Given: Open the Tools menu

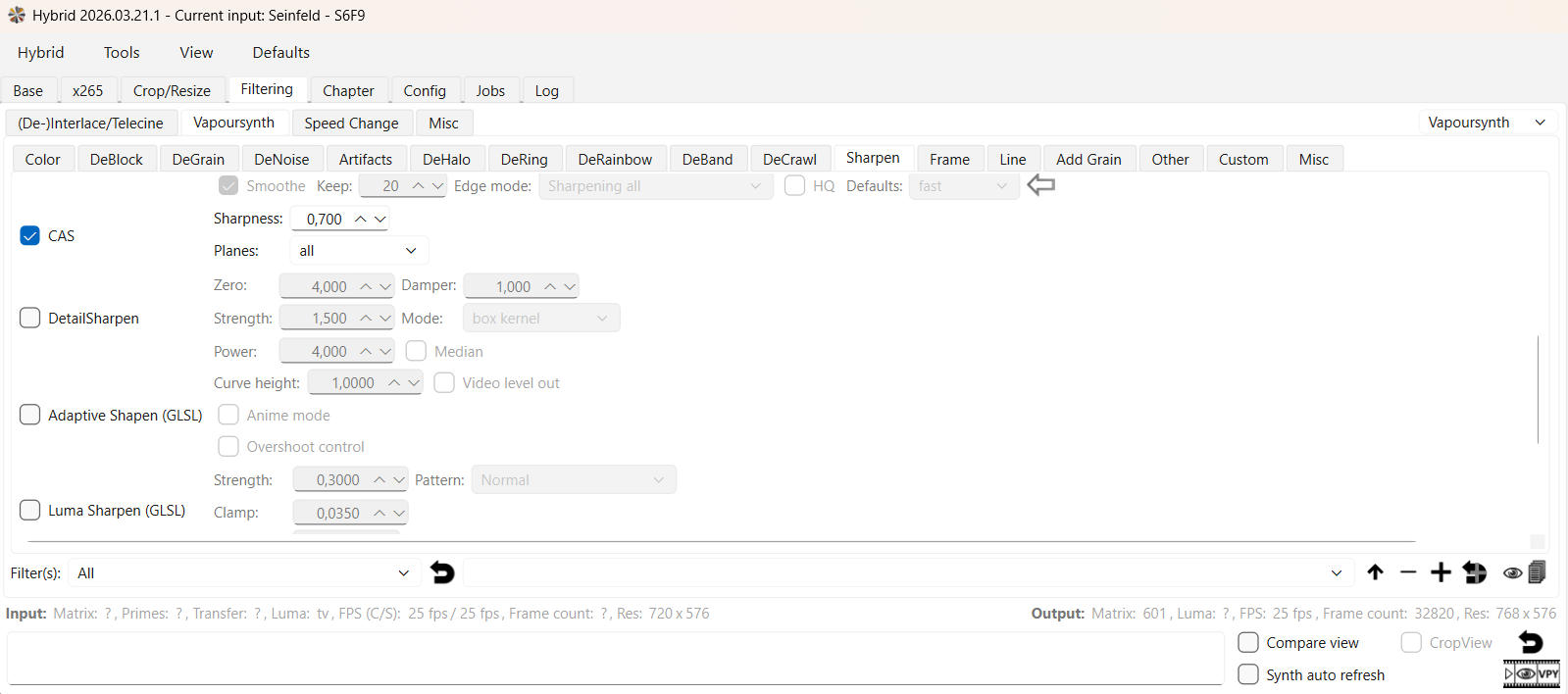Looking at the screenshot, I should (122, 52).
